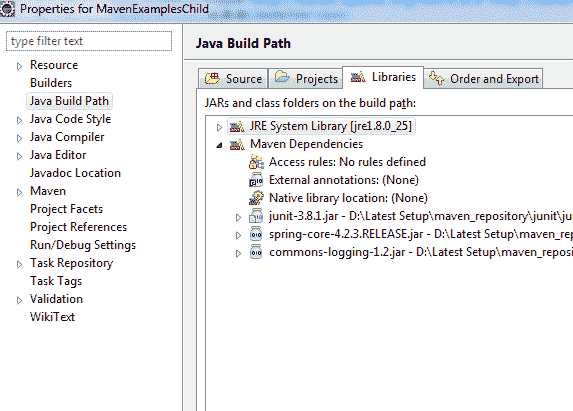This screenshot has height=411, width=573.
Task: Expand the Maven category in the sidebar
Action: point(19,192)
